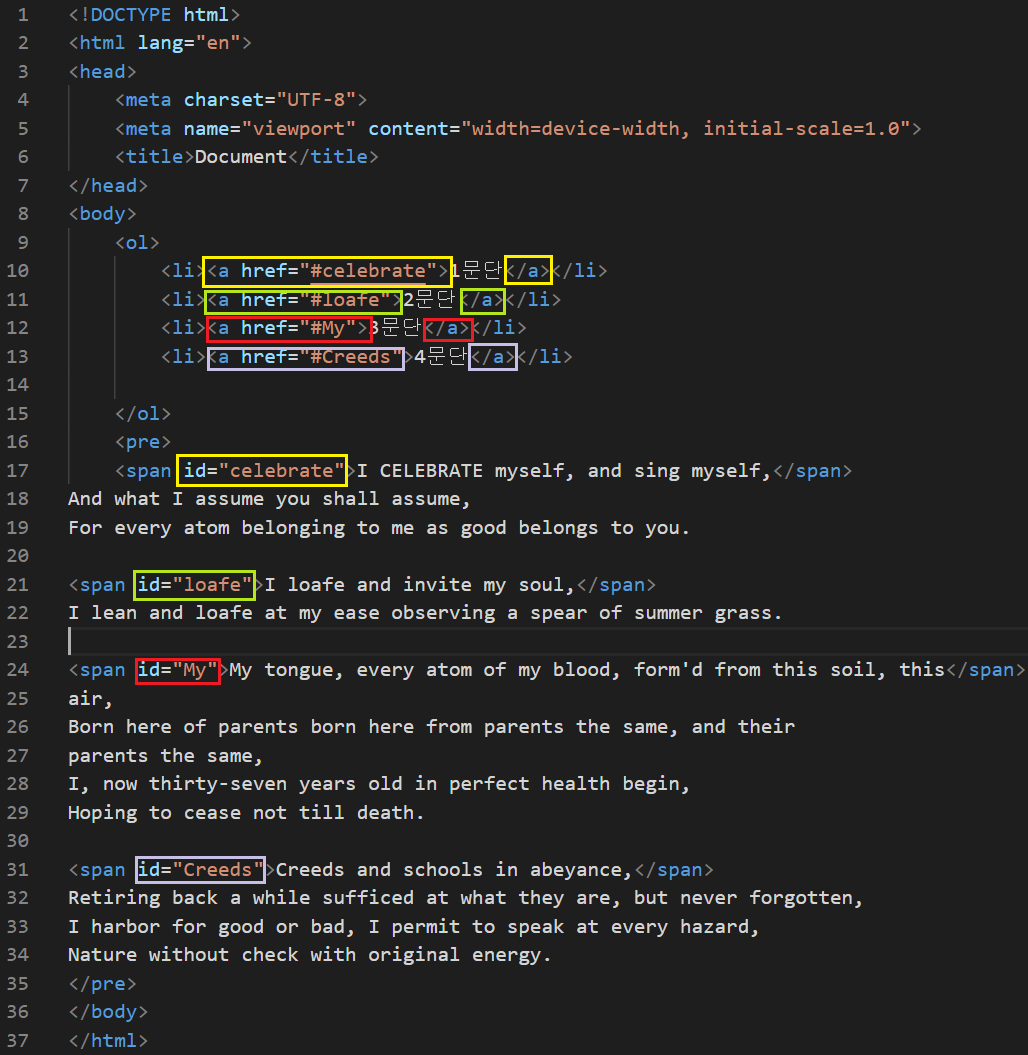Click the closing html tag
1028x1055 pixels.
point(108,1042)
